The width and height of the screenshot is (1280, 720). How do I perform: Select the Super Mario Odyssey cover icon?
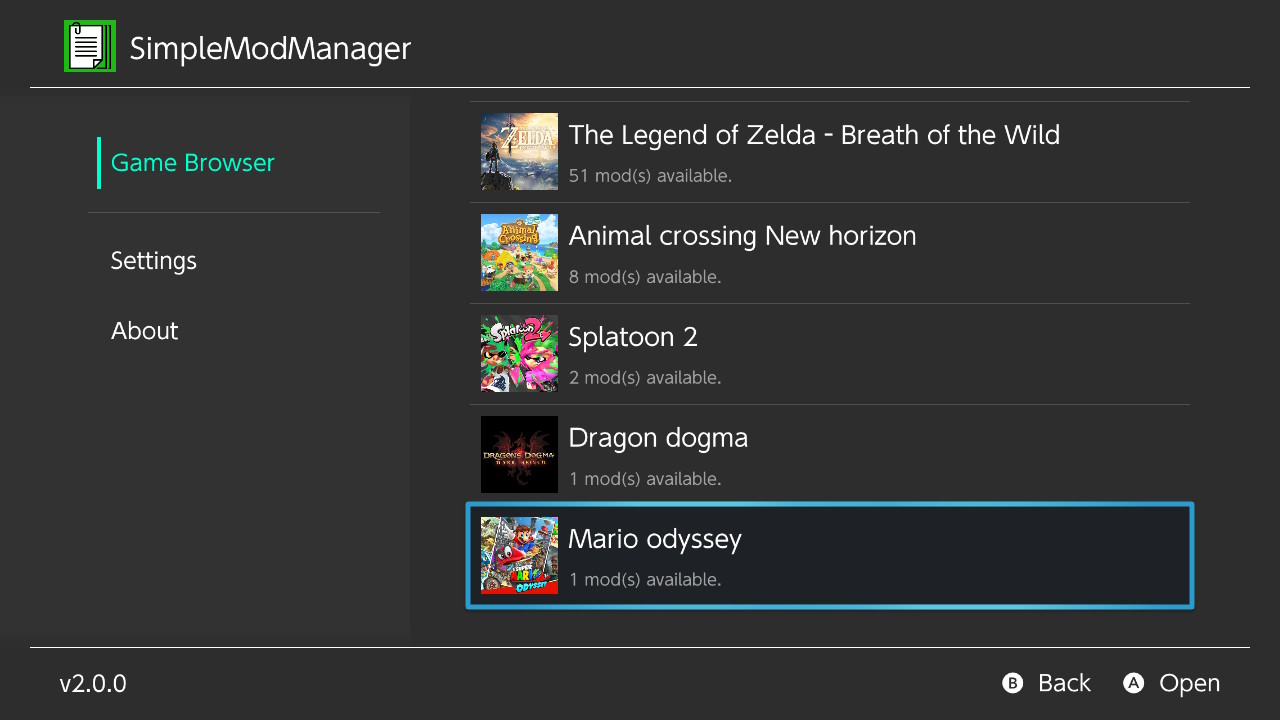click(x=519, y=556)
